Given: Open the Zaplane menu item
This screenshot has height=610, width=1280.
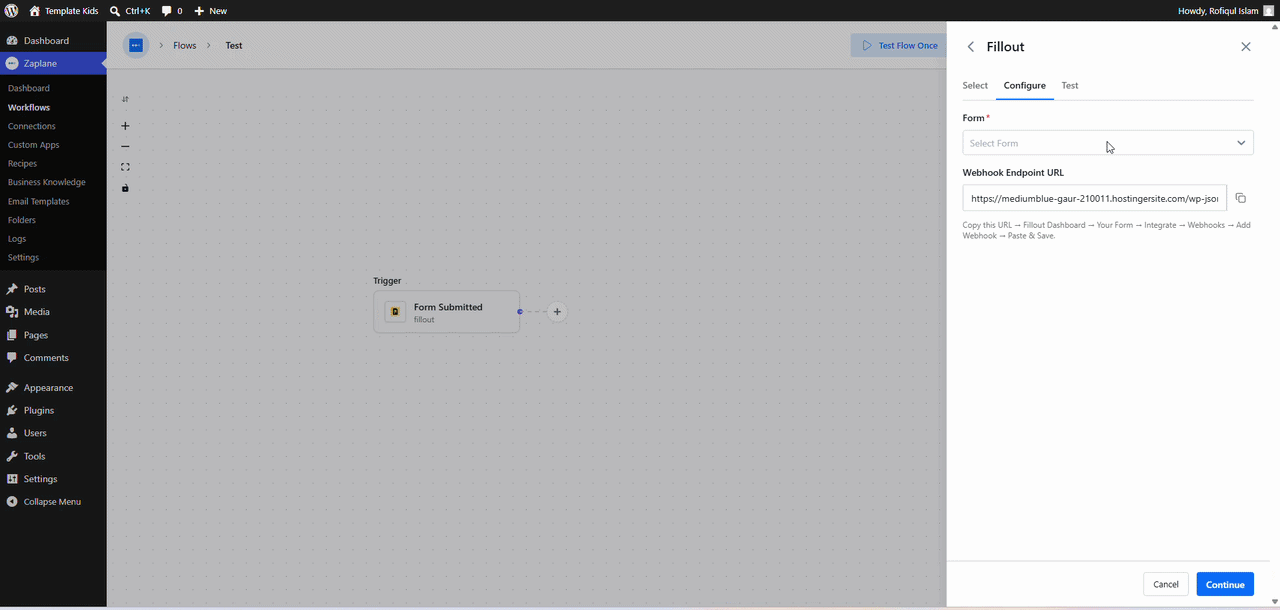Looking at the screenshot, I should 53,63.
